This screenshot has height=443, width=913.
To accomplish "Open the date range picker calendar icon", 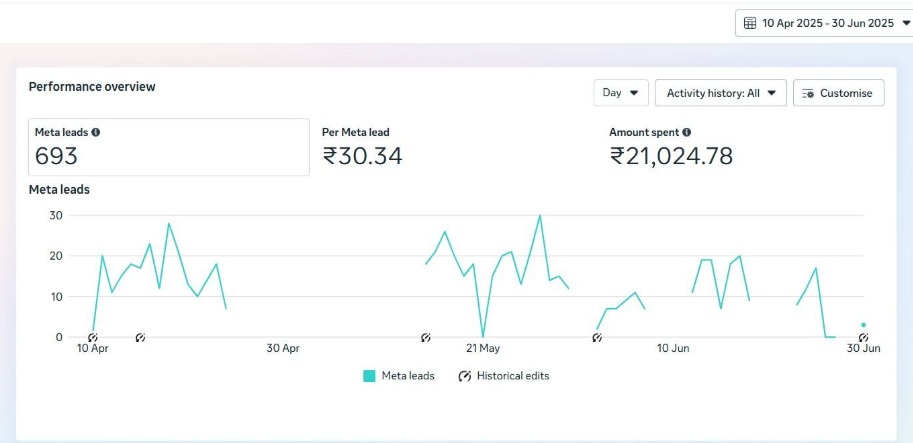I will pos(750,23).
